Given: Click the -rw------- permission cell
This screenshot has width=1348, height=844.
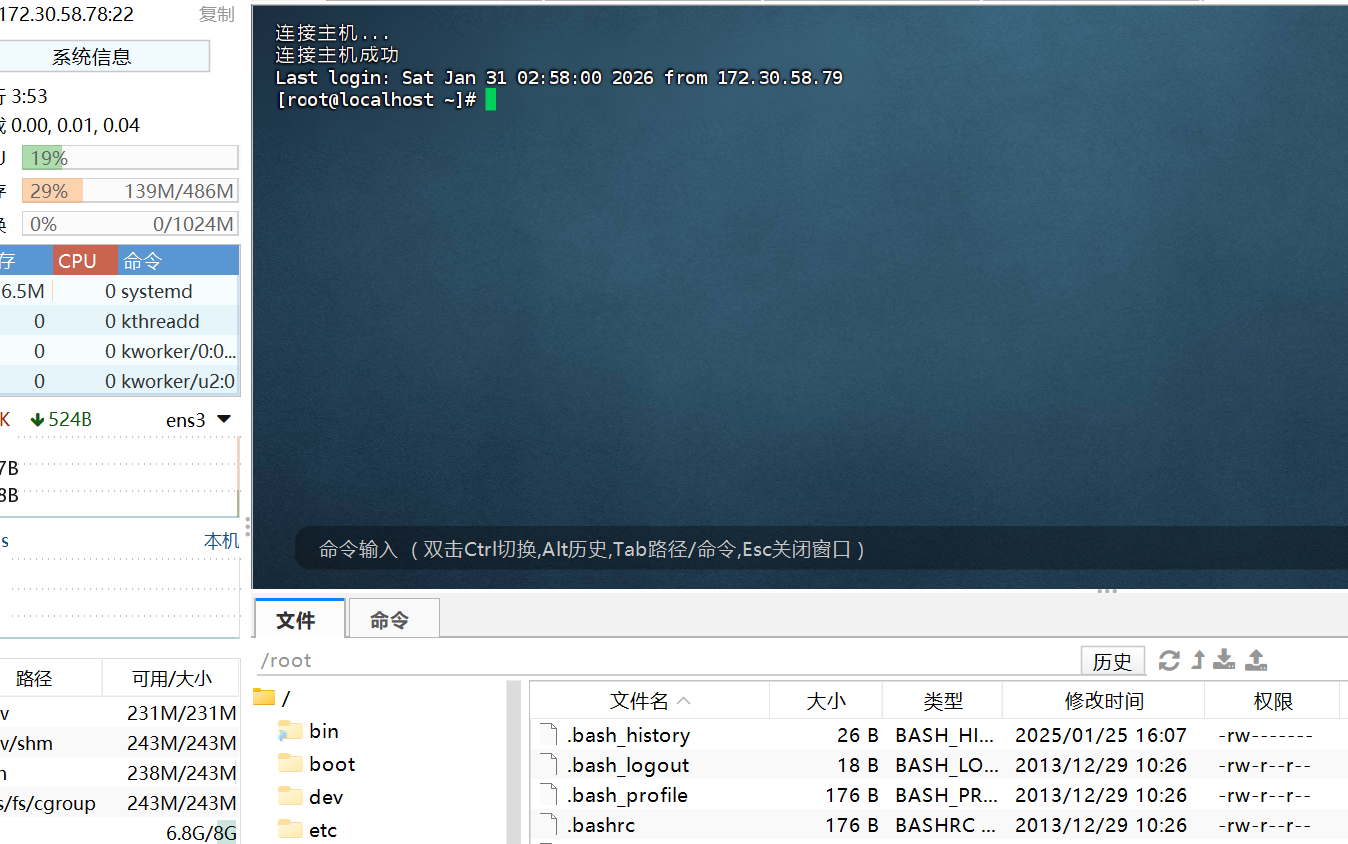Looking at the screenshot, I should 1265,735.
